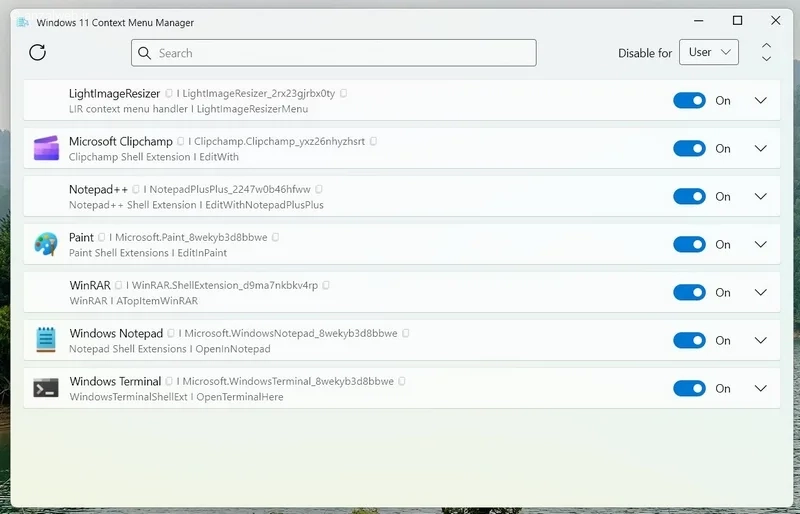
Task: Copy the Microsoft.WindowsNotepad_8wekyb3d8bbwe ID via copy icon
Action: [406, 333]
